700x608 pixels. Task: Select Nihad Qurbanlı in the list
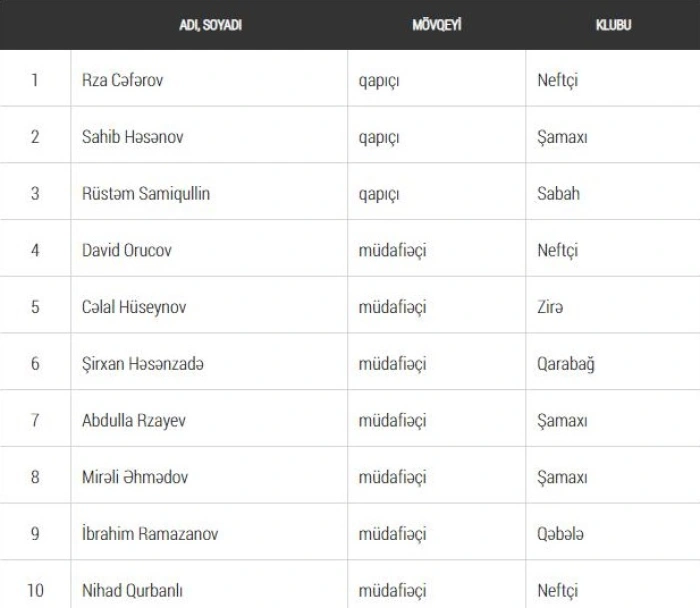coord(133,590)
